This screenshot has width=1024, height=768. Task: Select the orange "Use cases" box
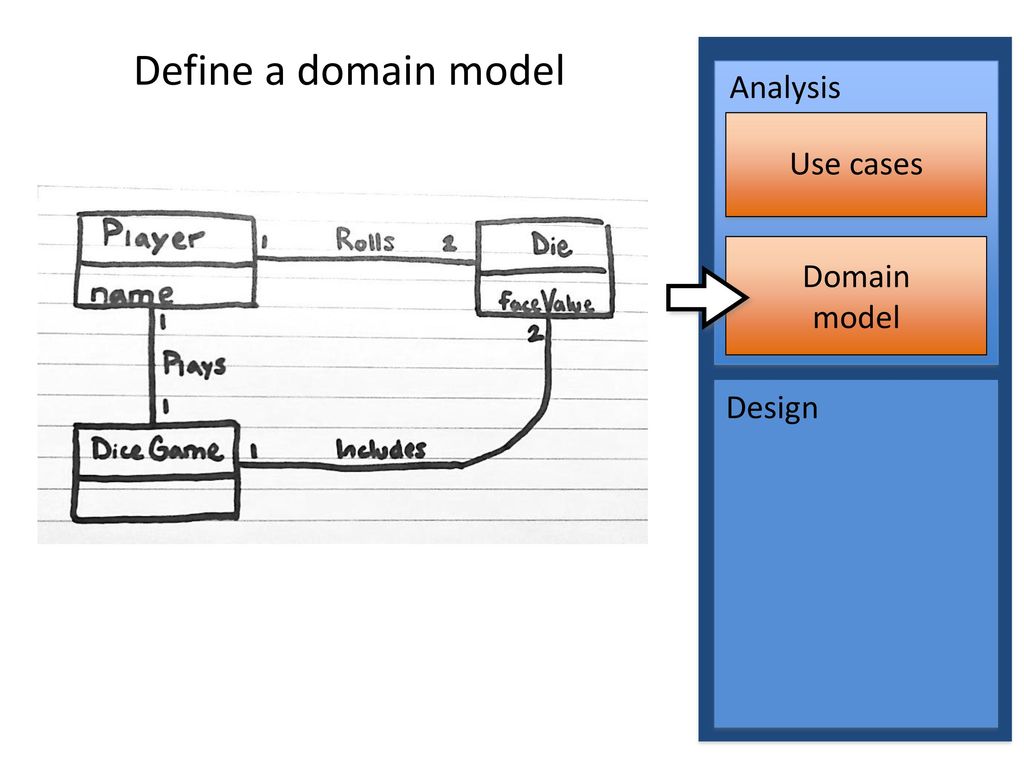click(x=856, y=164)
